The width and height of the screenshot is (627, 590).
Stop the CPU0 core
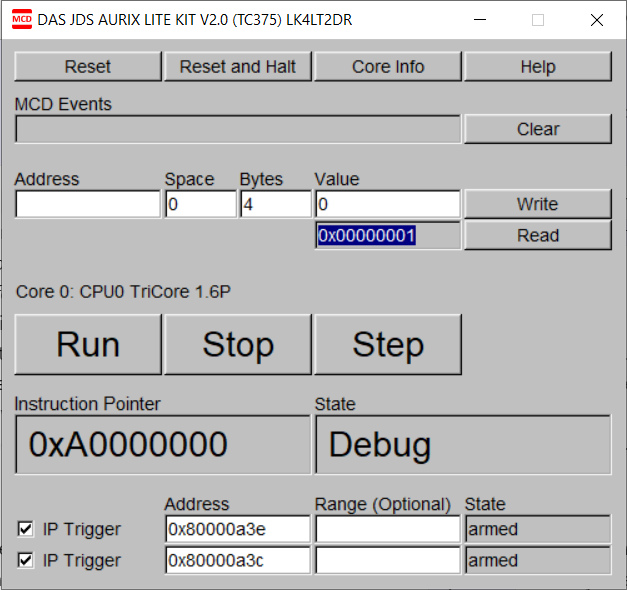tap(238, 344)
